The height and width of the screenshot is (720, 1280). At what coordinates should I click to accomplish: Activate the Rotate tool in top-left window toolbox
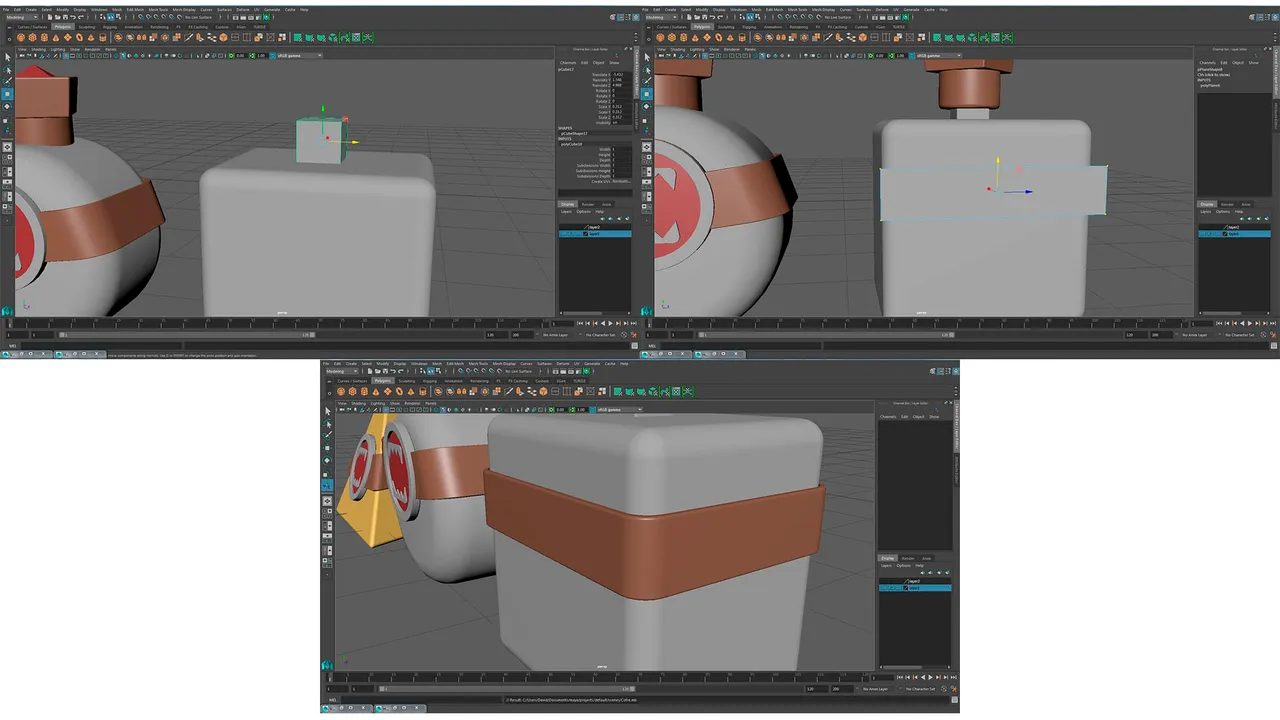coord(8,106)
